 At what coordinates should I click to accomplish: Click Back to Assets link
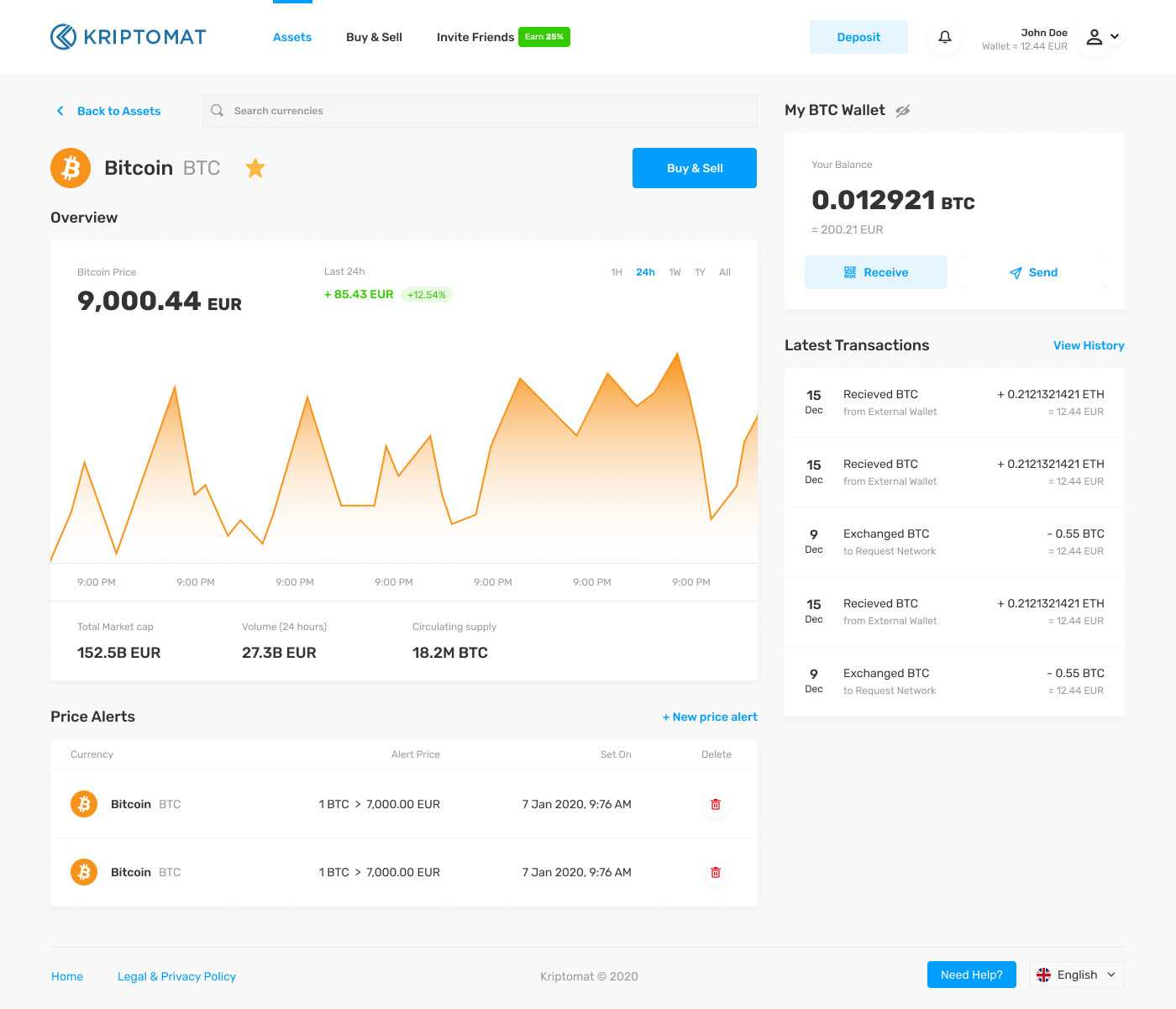click(x=118, y=111)
